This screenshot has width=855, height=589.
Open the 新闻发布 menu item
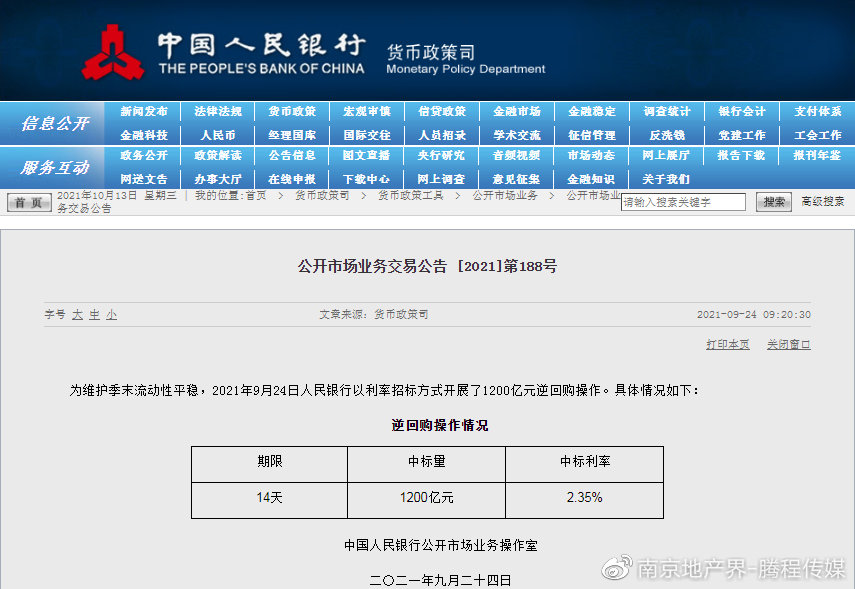tap(144, 111)
